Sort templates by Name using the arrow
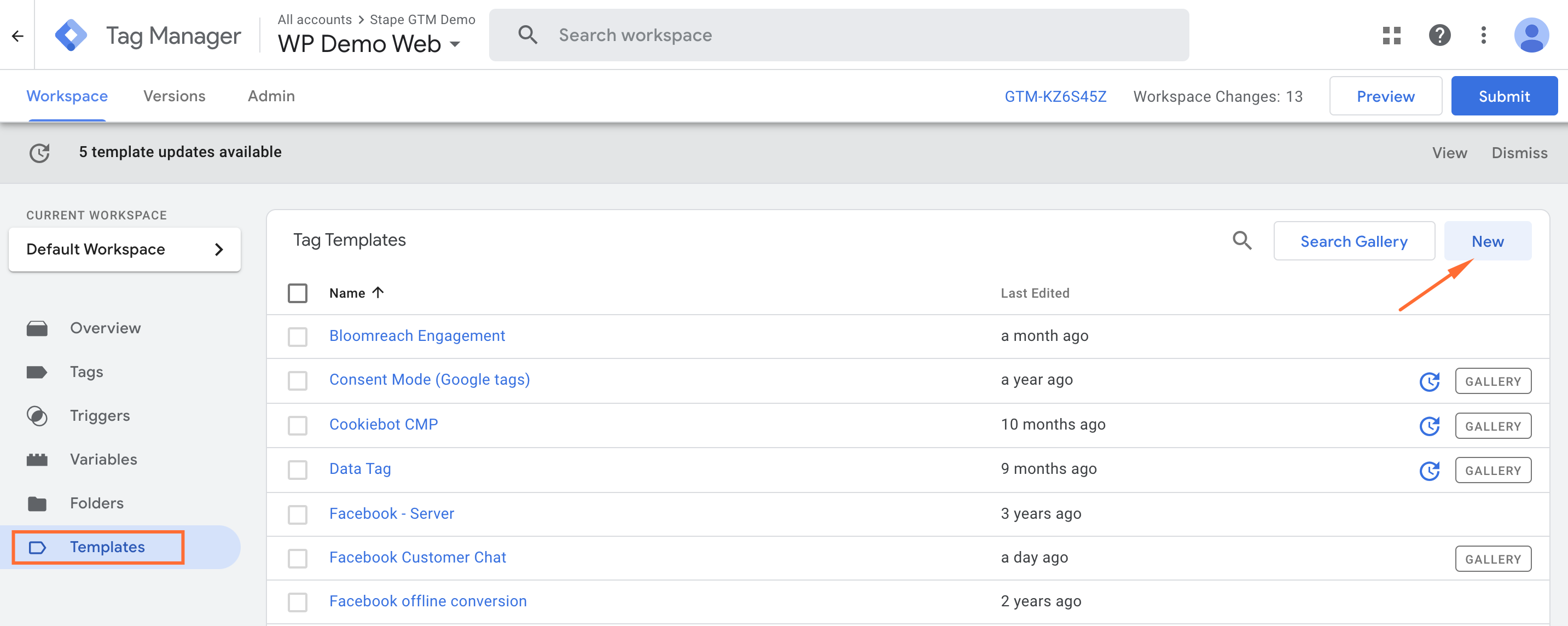The image size is (1568, 626). (x=378, y=292)
